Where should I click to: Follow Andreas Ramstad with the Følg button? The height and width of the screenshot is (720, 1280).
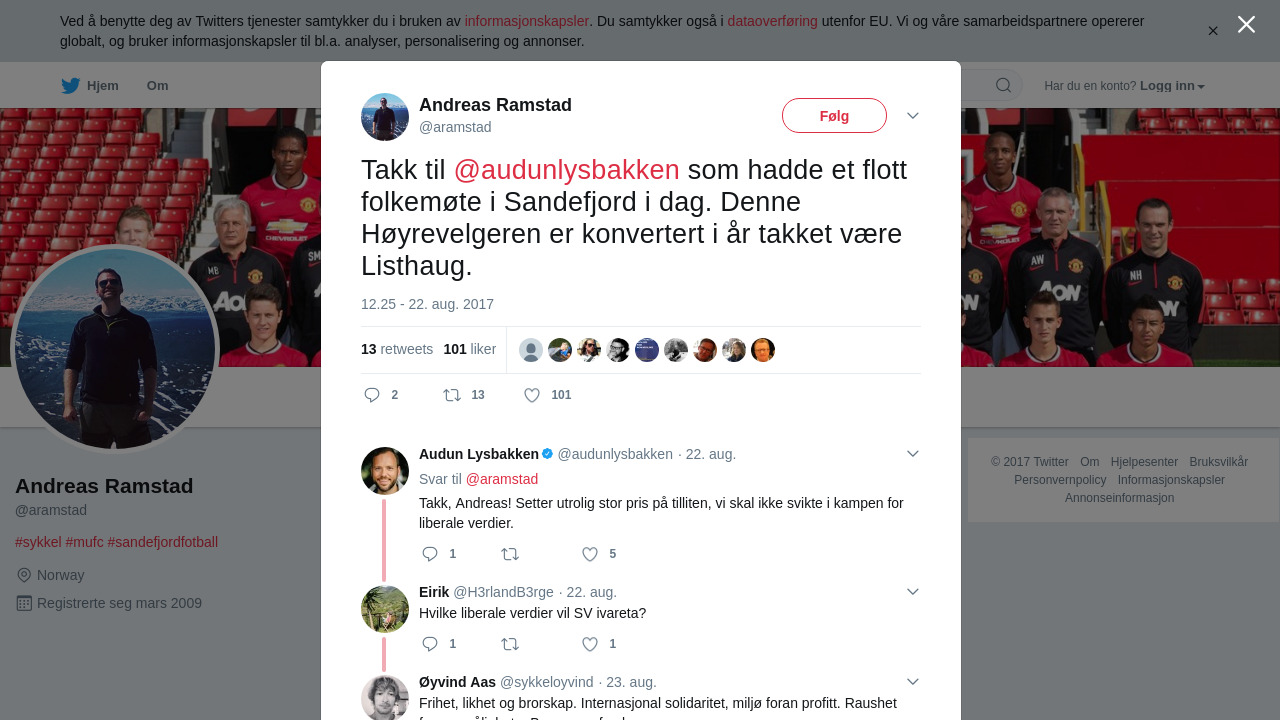834,116
